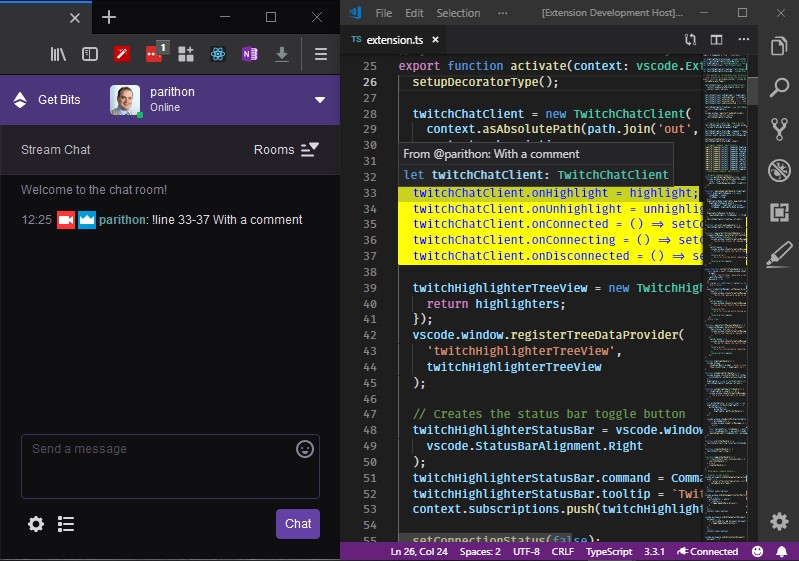Change indentation via Spaces: 2

pos(480,551)
